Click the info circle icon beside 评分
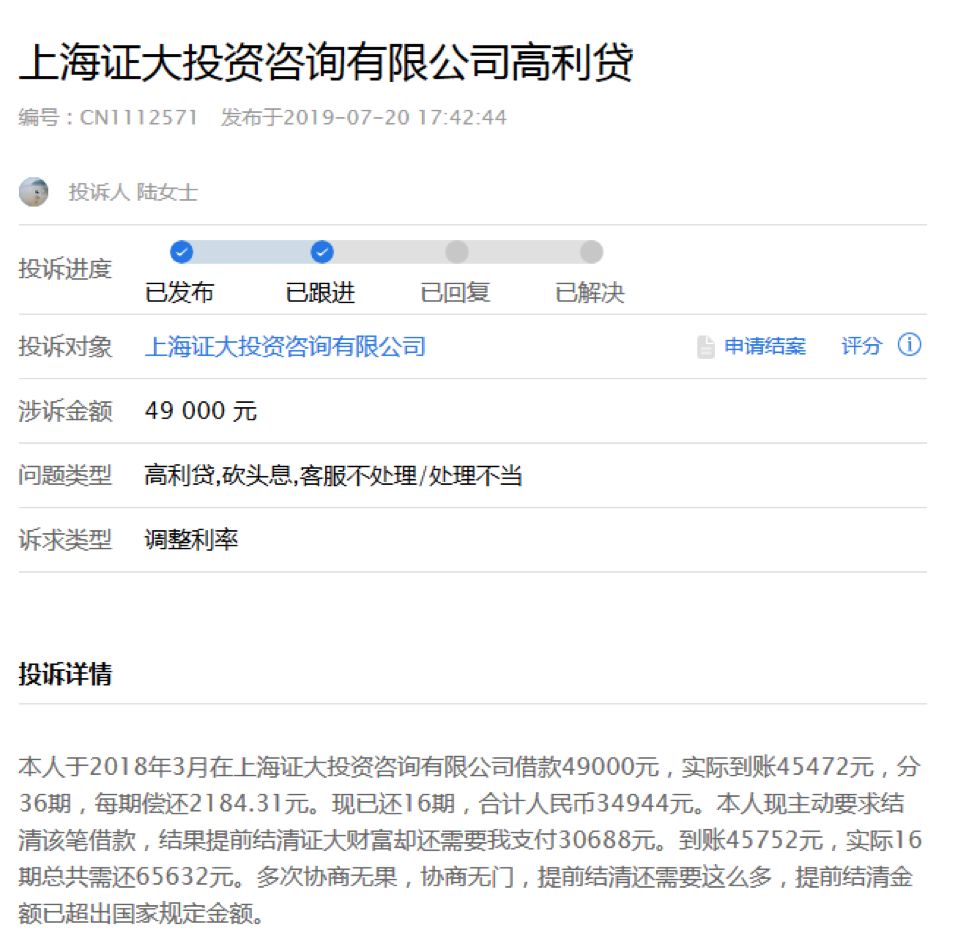Image resolution: width=977 pixels, height=933 pixels. click(x=909, y=345)
